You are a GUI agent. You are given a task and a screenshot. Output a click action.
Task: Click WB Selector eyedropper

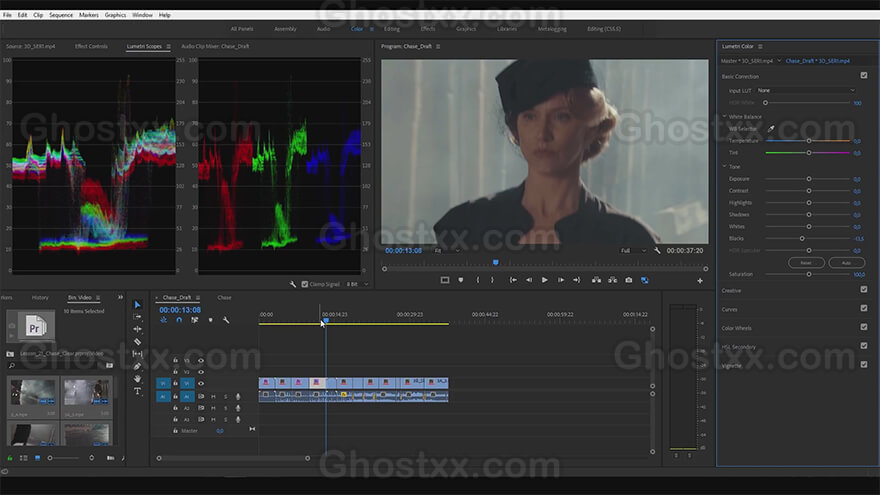[771, 129]
